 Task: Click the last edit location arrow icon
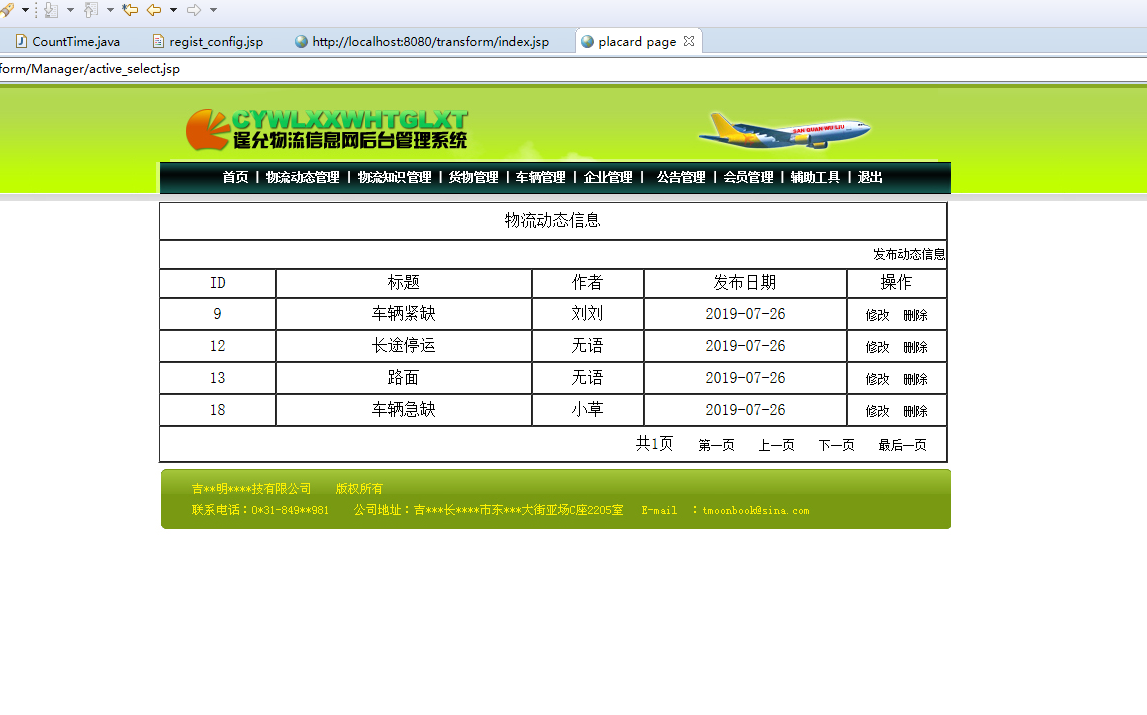[128, 9]
